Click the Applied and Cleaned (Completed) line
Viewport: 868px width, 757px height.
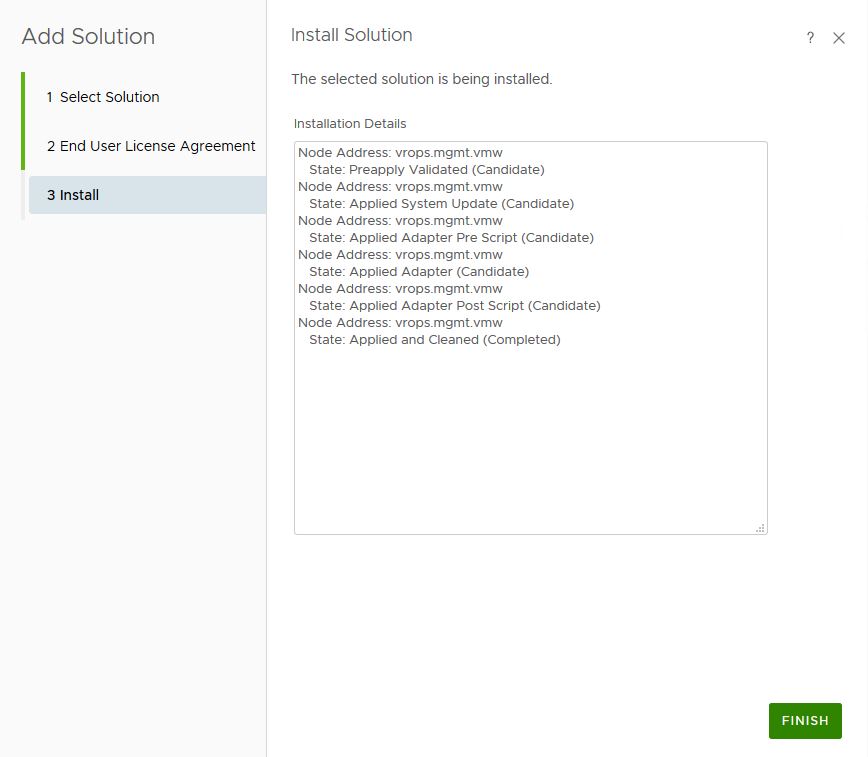point(434,340)
